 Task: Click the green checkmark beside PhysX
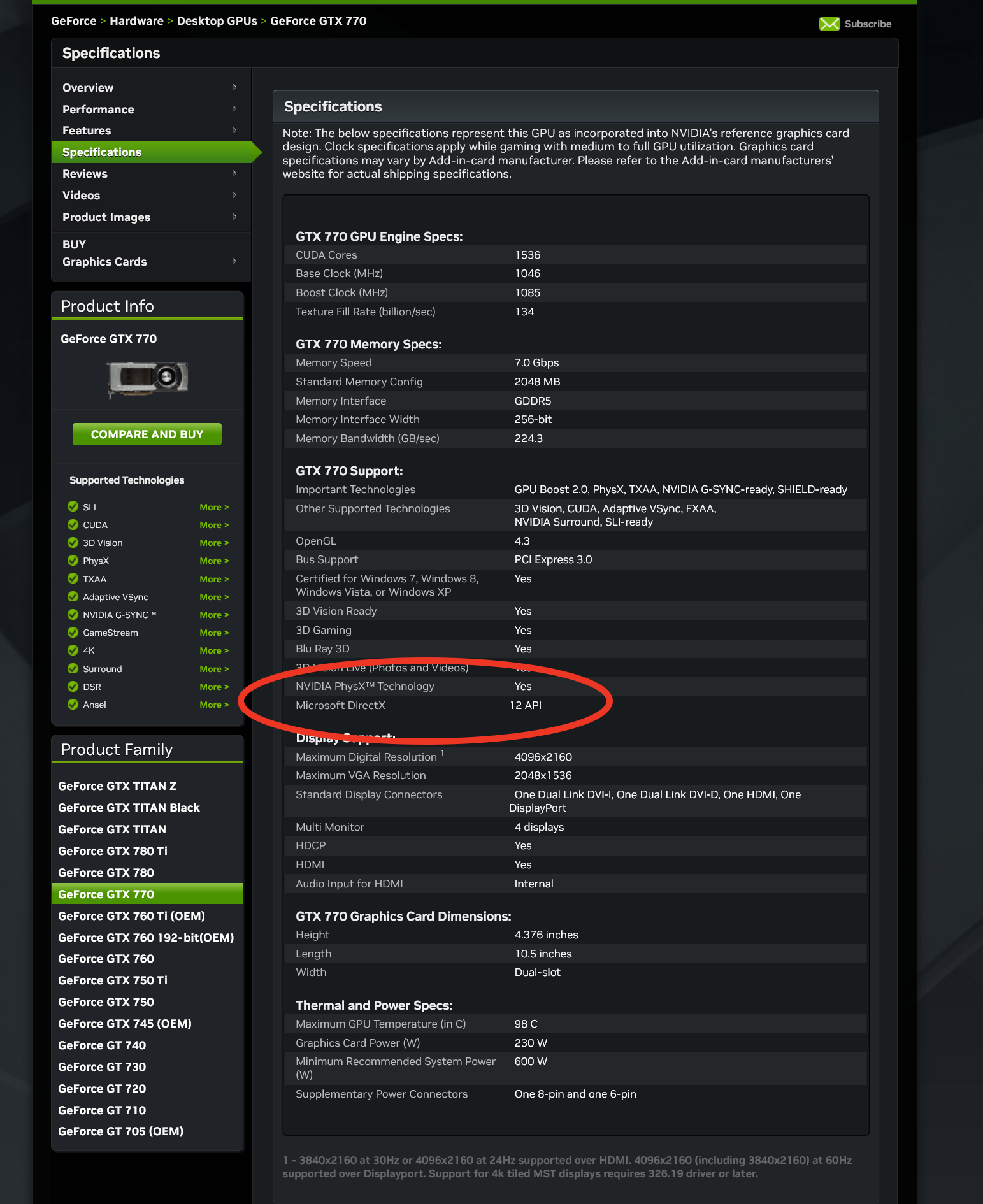pos(73,561)
